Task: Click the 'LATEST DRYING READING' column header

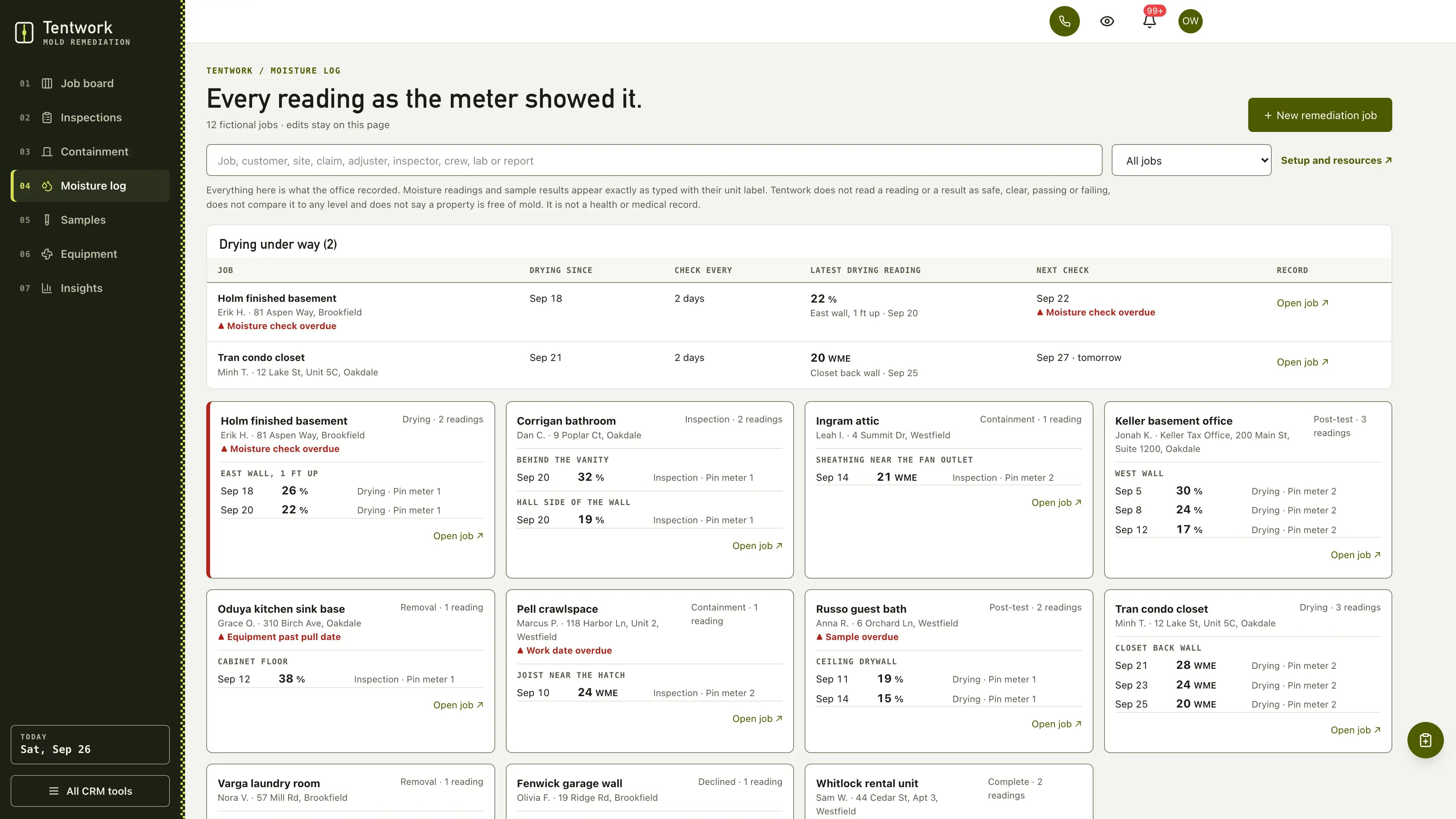Action: click(x=865, y=270)
